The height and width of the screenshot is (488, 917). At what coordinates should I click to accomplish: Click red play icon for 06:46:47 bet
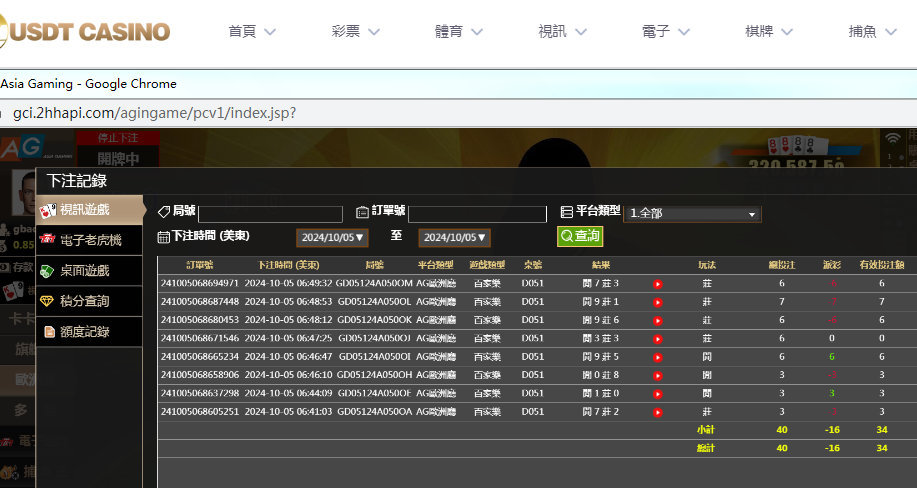(658, 357)
